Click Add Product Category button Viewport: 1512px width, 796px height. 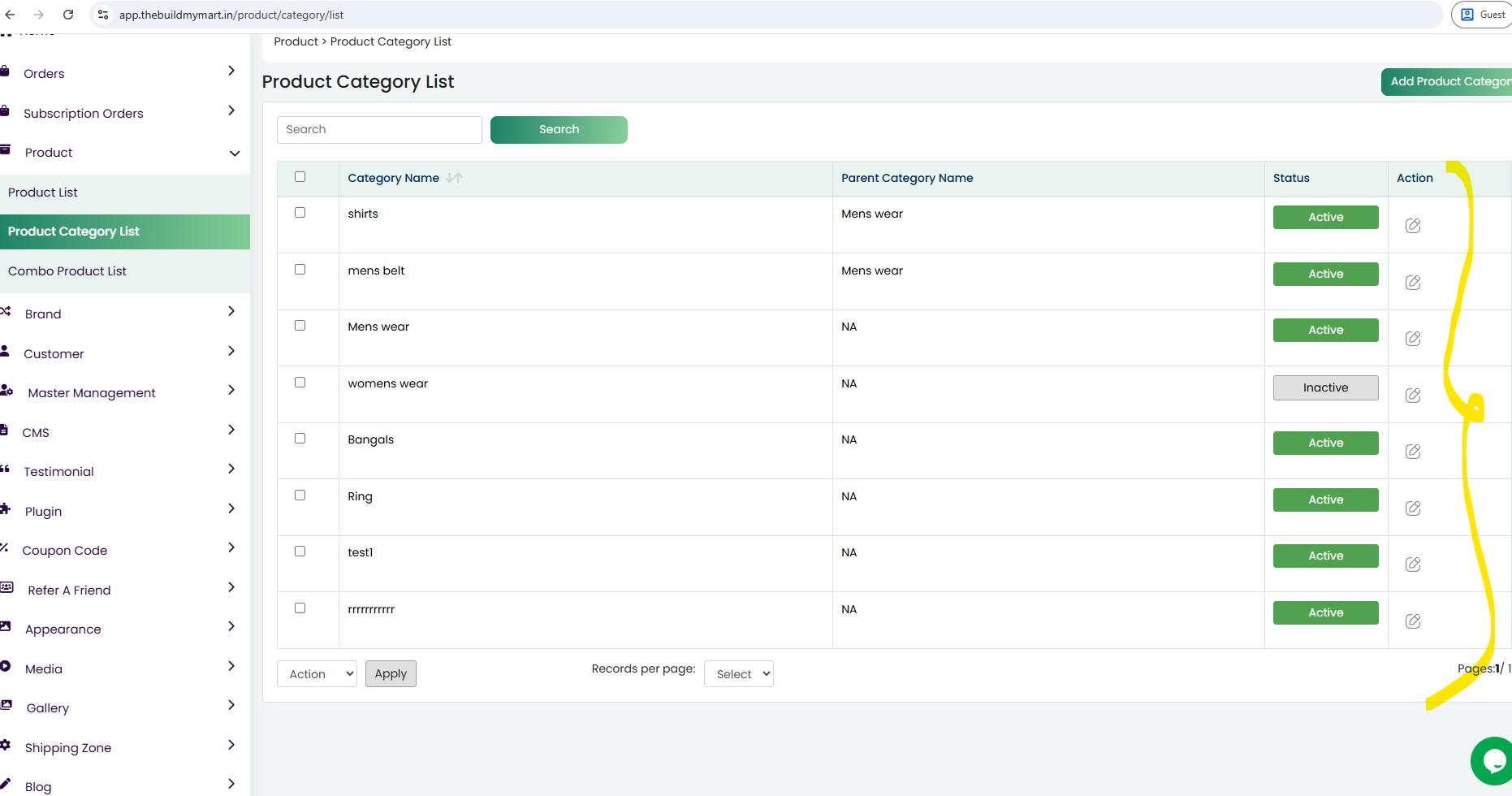coord(1446,81)
